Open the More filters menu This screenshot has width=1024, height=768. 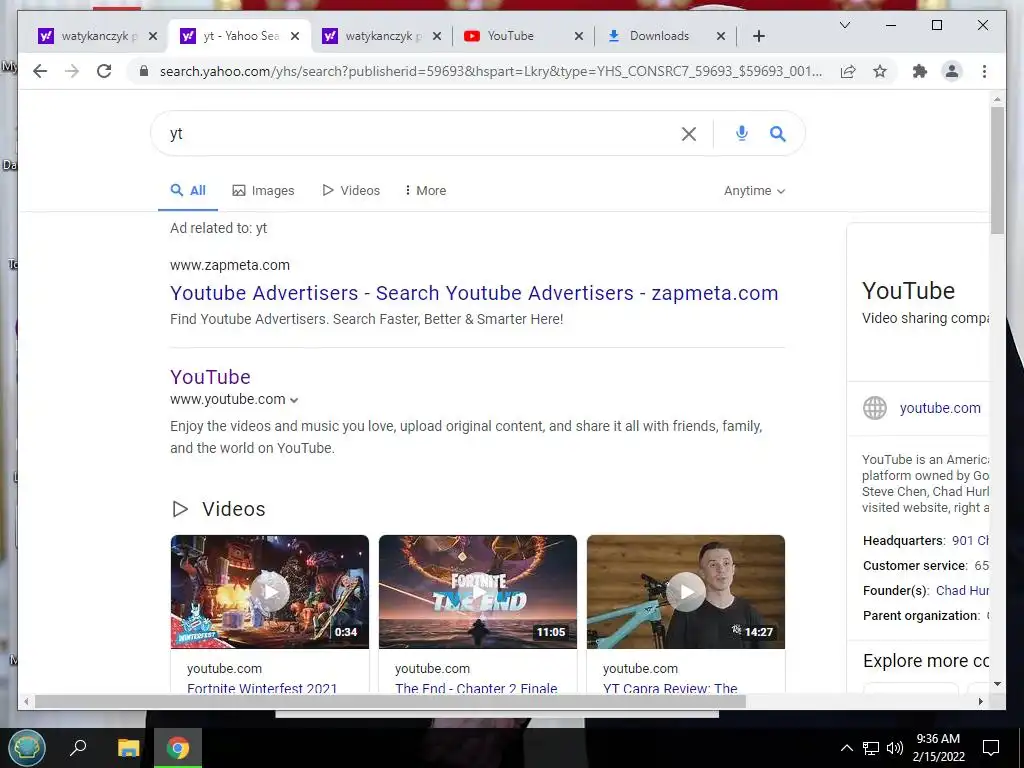click(425, 191)
